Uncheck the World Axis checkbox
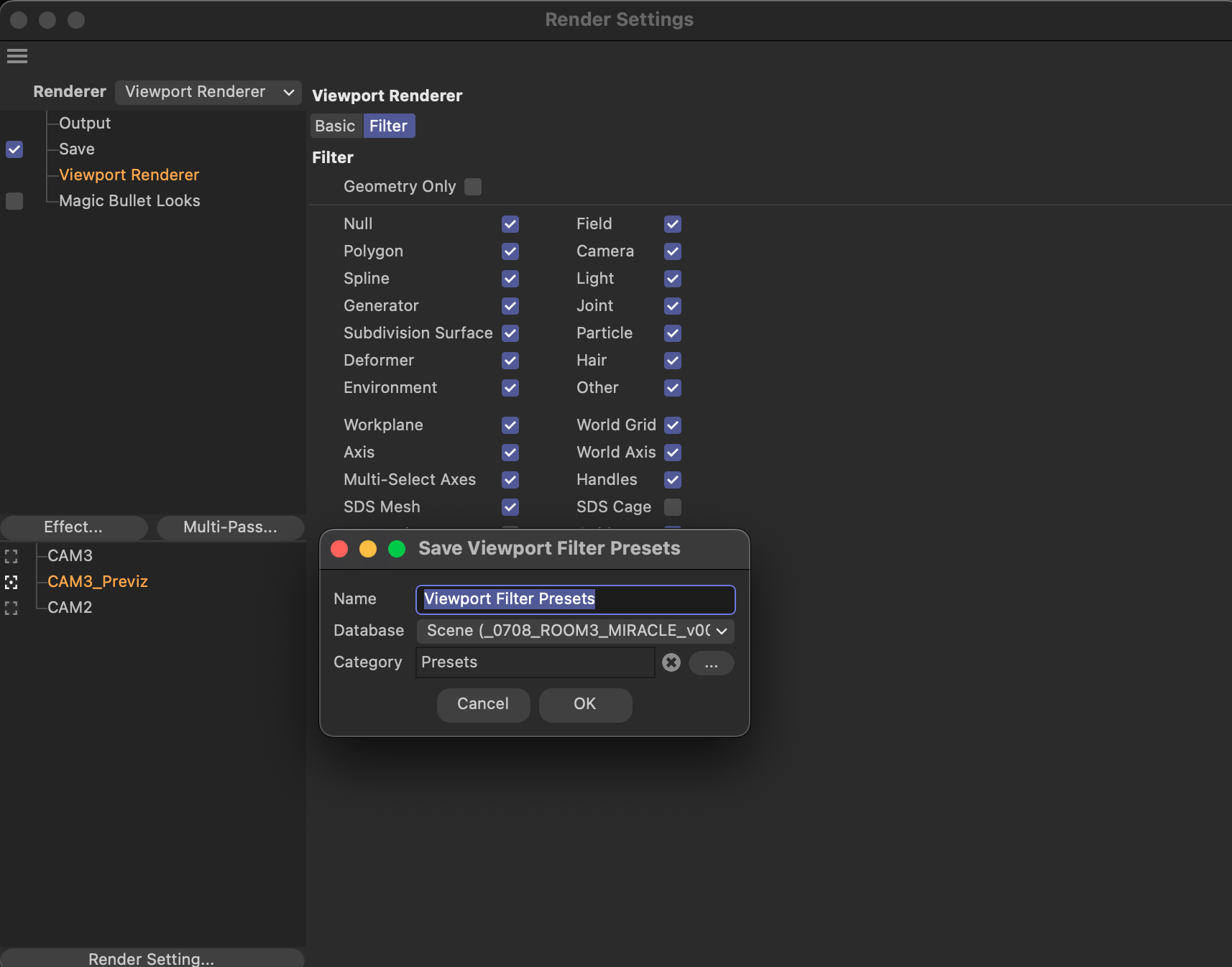This screenshot has width=1232, height=967. [x=673, y=453]
